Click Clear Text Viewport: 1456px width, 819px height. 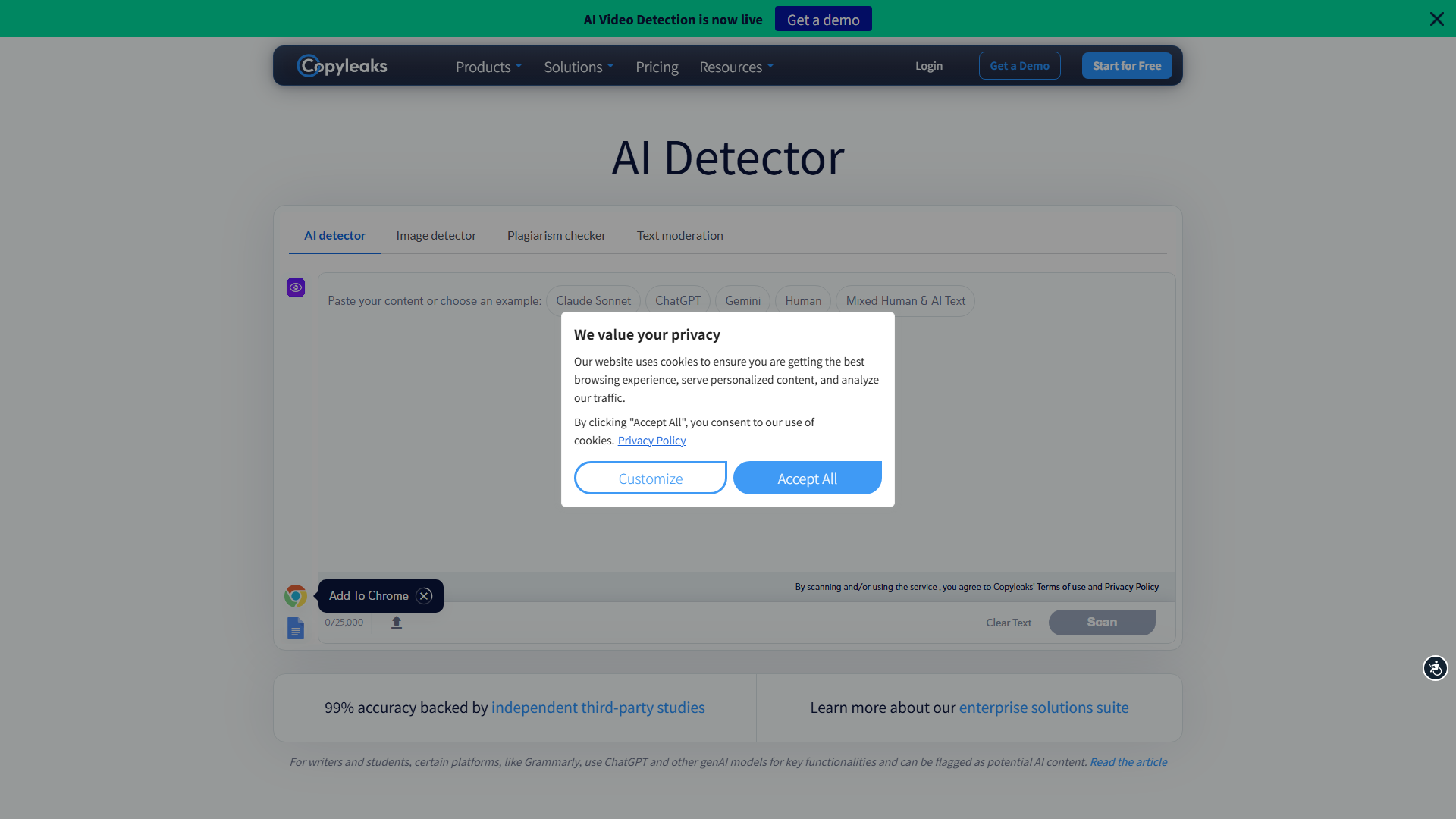point(1009,623)
